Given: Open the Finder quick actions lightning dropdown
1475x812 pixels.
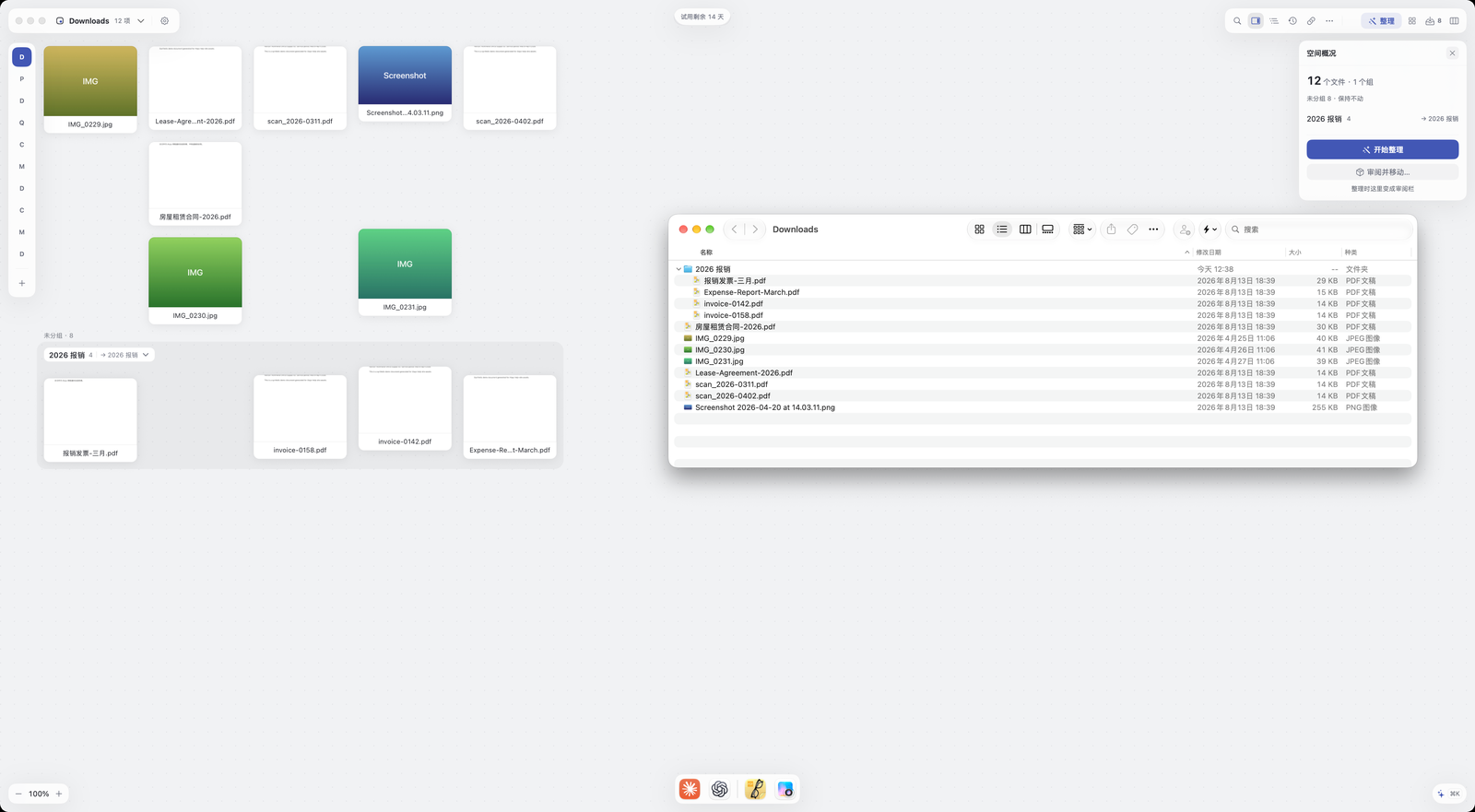Looking at the screenshot, I should point(1209,229).
